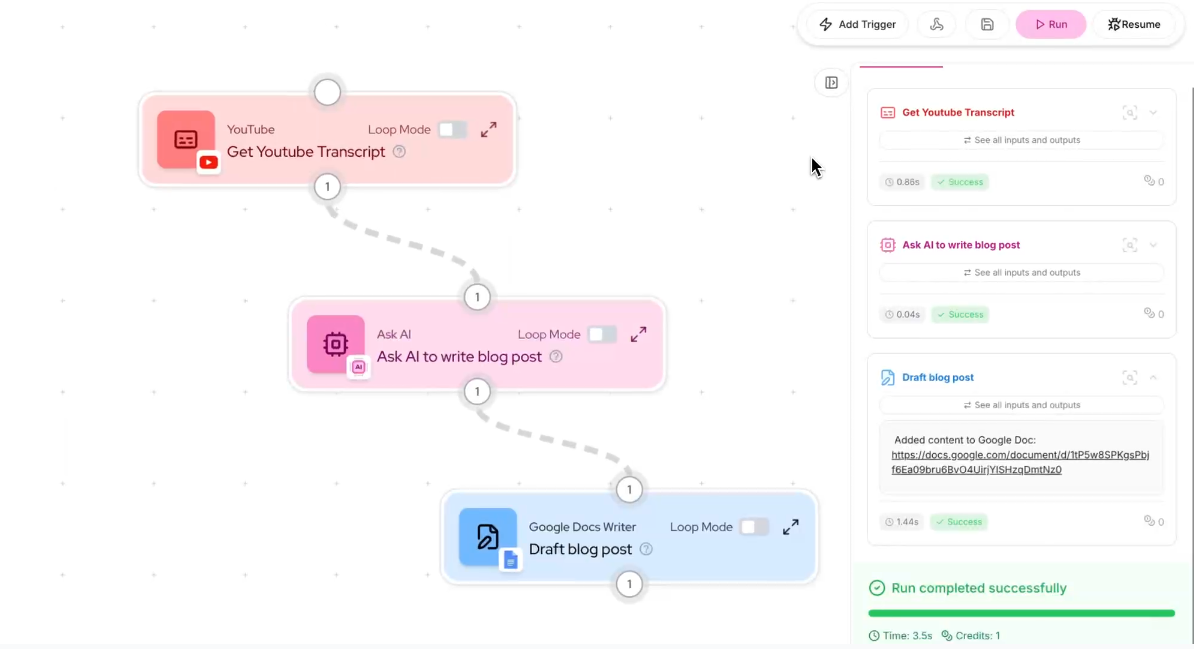Enable Loop Mode on Ask AI node
Viewport: 1194px width, 649px height.
pos(602,335)
